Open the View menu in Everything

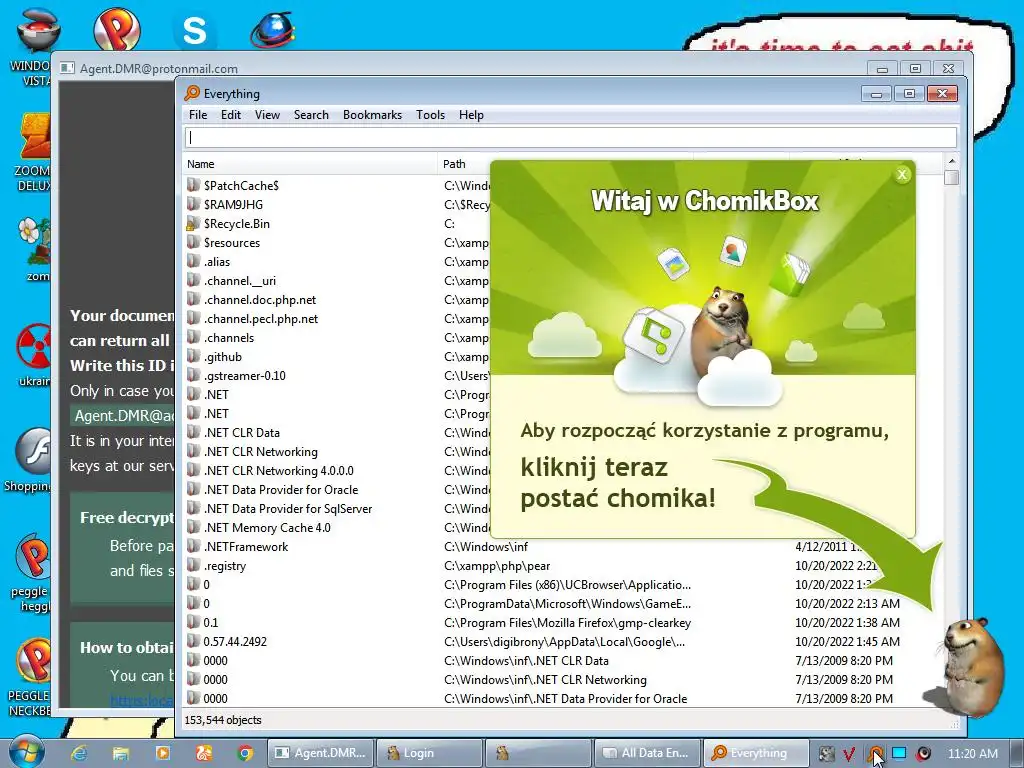(267, 115)
